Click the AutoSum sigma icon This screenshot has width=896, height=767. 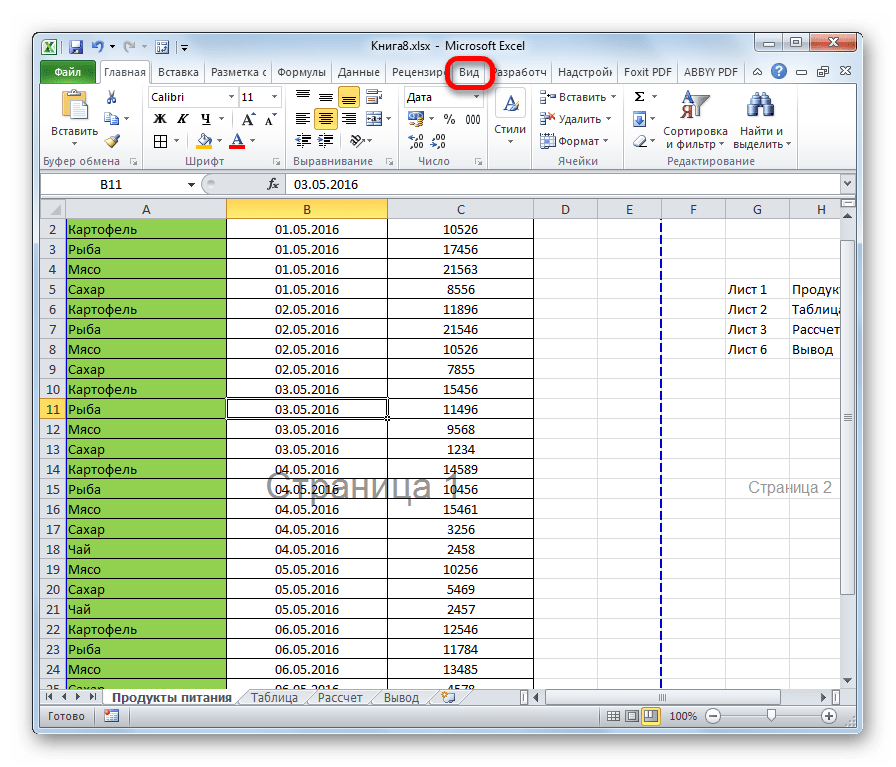coord(639,97)
